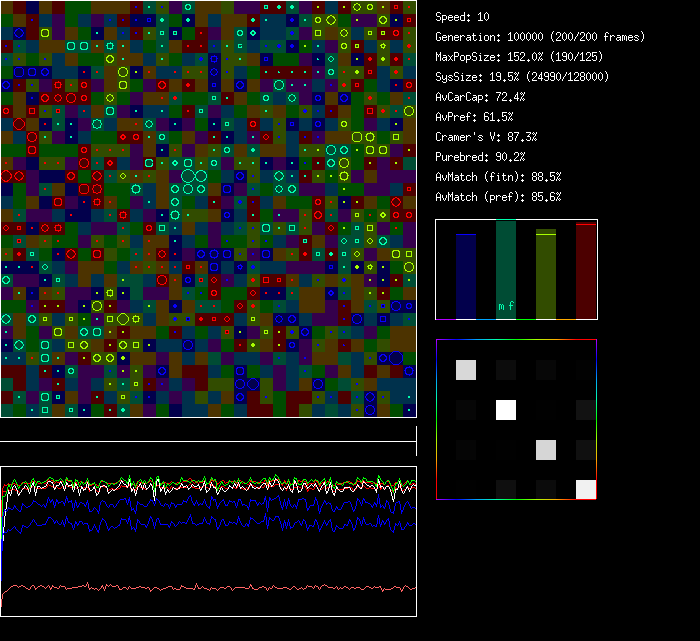
Task: Select the light gray cell in matrix third row
Action: pyautogui.click(x=546, y=450)
